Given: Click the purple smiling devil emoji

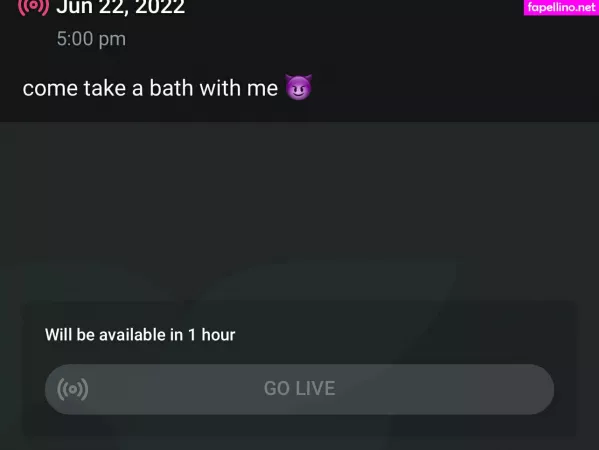Looking at the screenshot, I should tap(299, 87).
